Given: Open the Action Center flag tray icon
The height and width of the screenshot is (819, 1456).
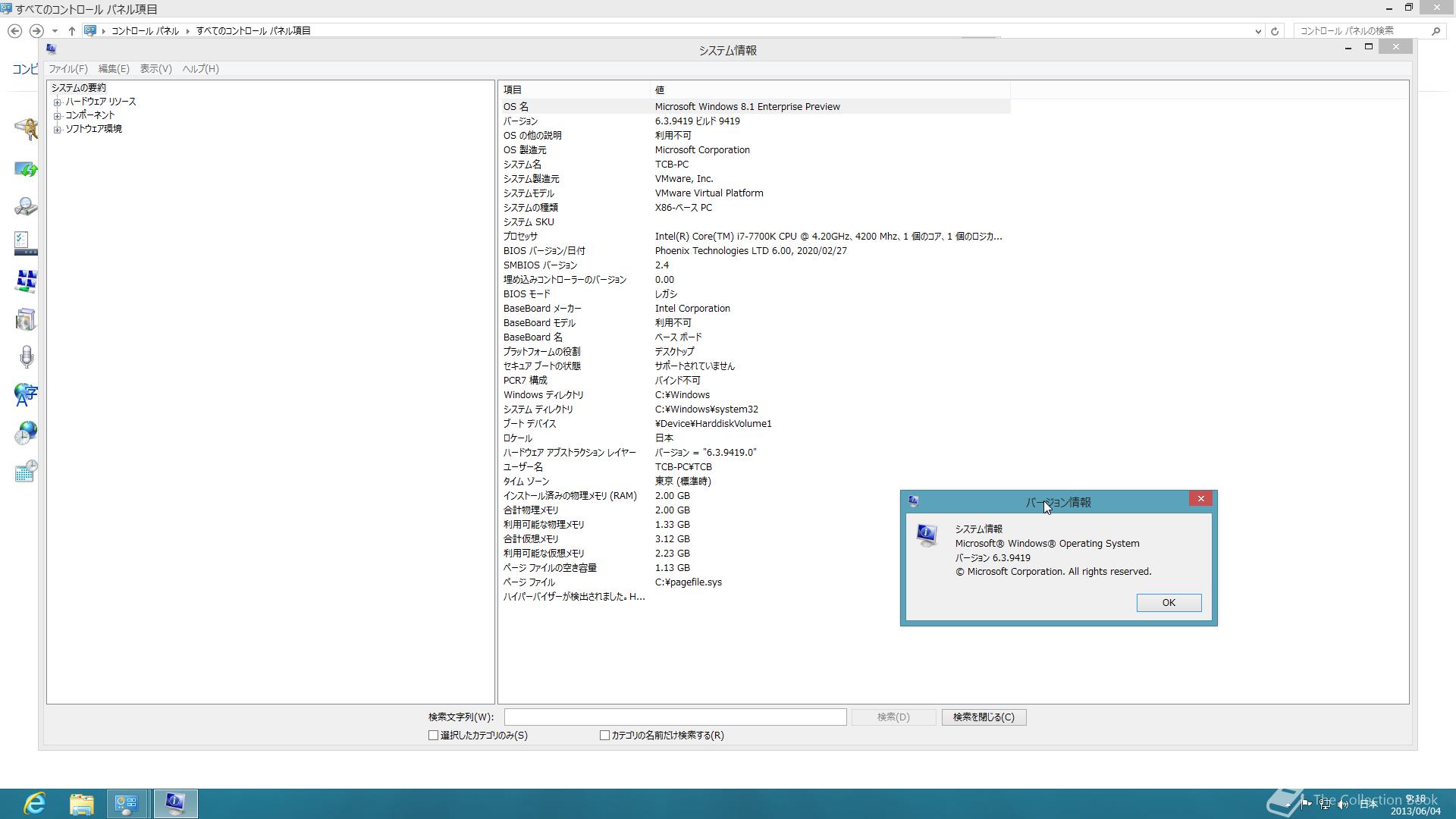Looking at the screenshot, I should (1306, 804).
